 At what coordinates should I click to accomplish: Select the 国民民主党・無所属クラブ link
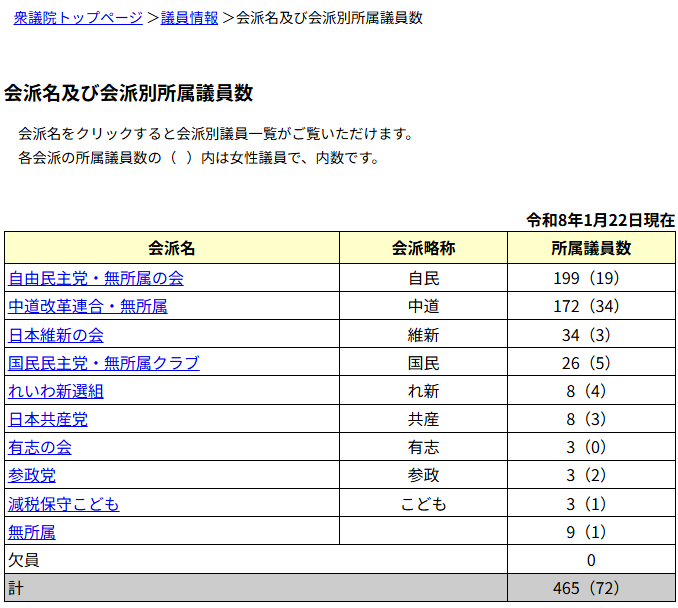tap(104, 363)
